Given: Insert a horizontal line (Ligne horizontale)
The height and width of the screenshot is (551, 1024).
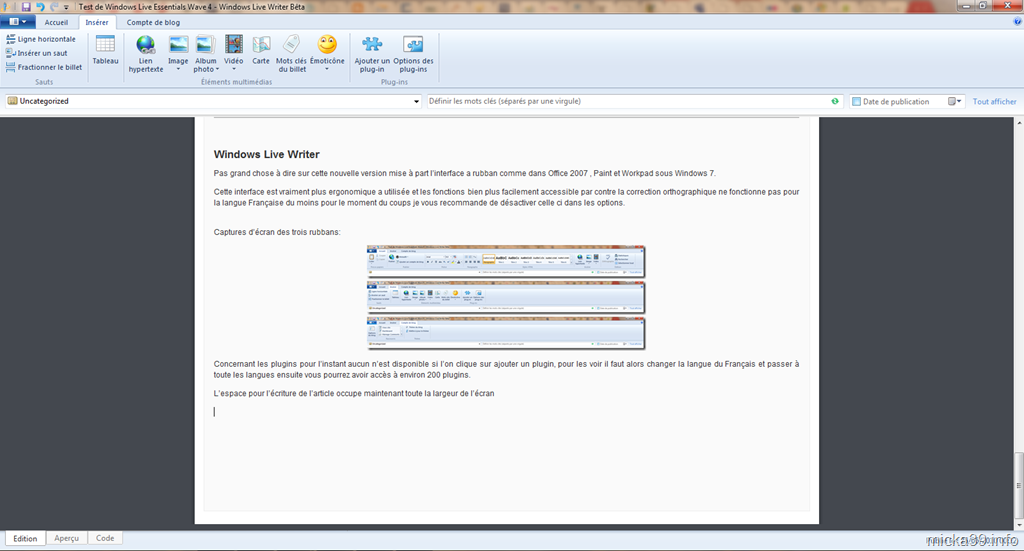Looking at the screenshot, I should coord(40,39).
